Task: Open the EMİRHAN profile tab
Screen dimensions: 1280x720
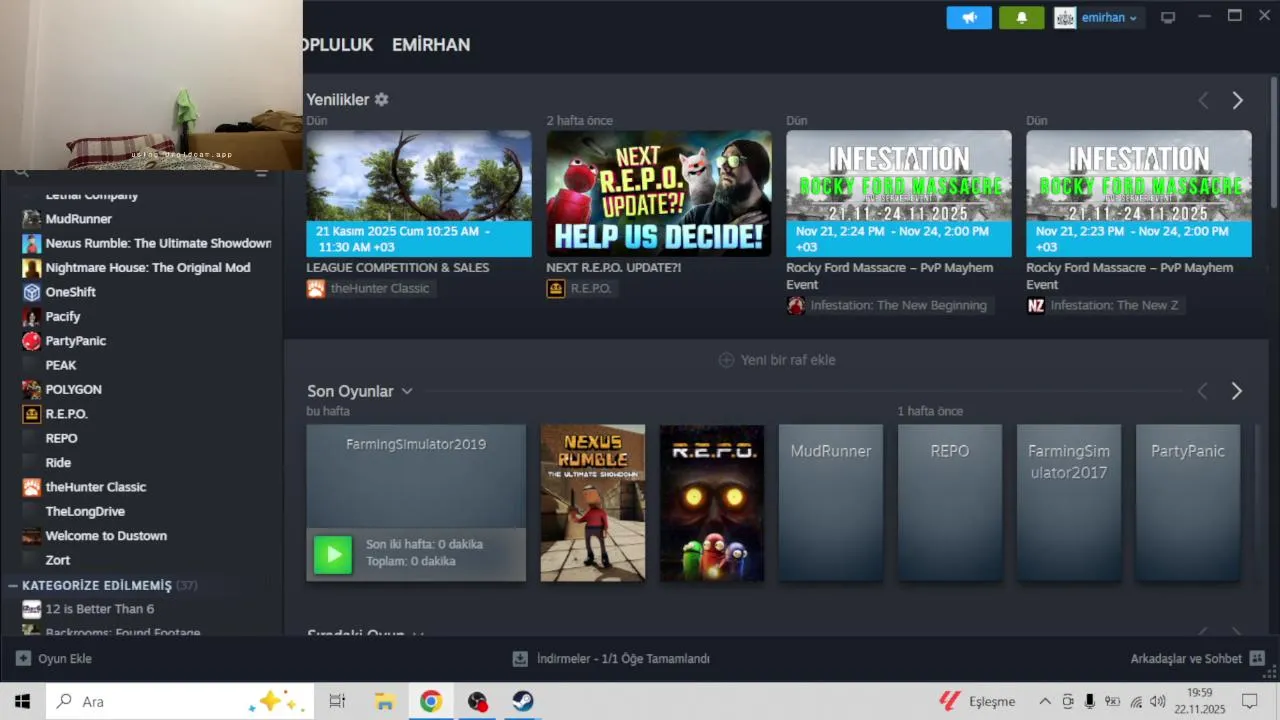Action: 431,45
